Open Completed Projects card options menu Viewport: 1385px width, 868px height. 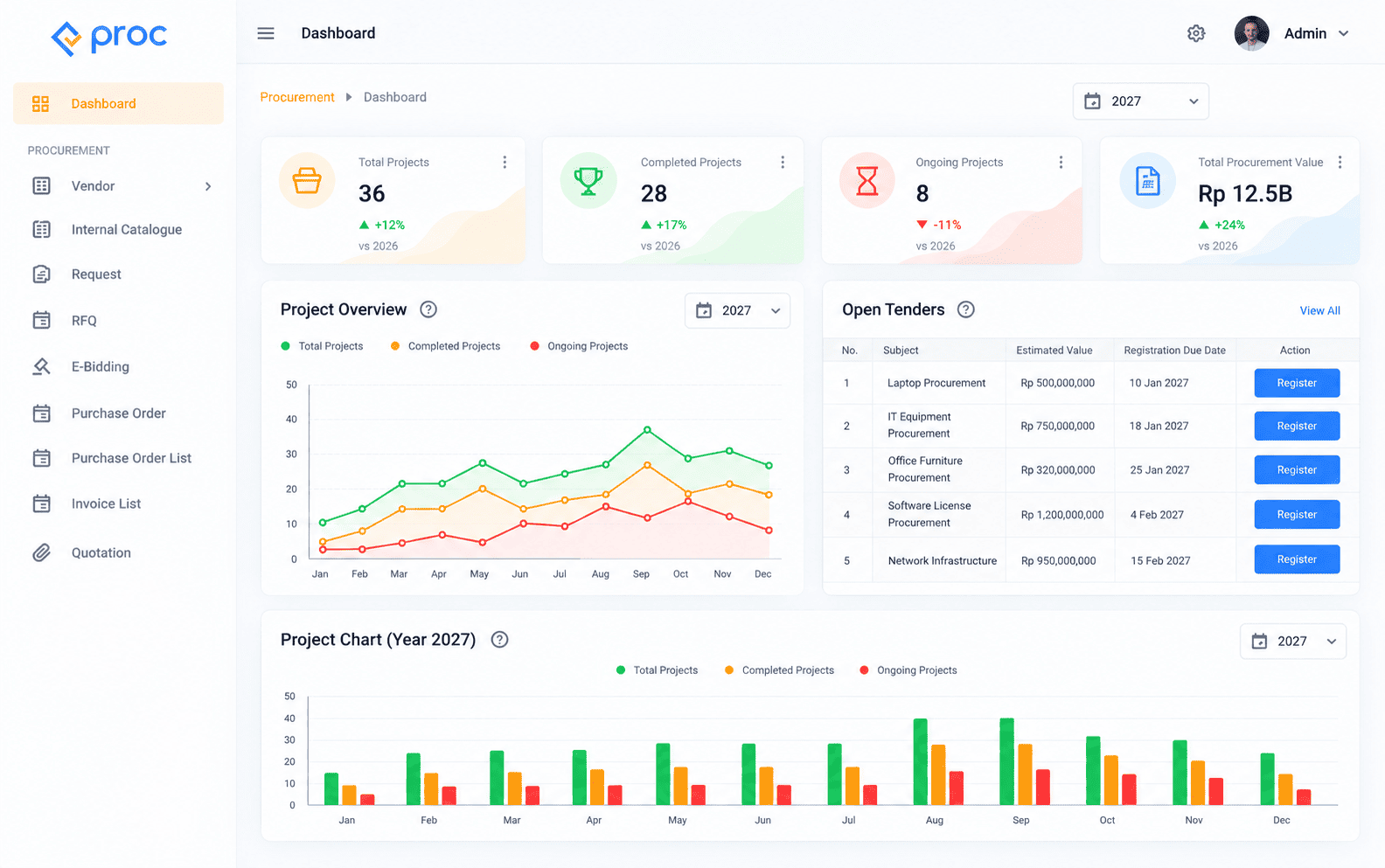tap(783, 163)
